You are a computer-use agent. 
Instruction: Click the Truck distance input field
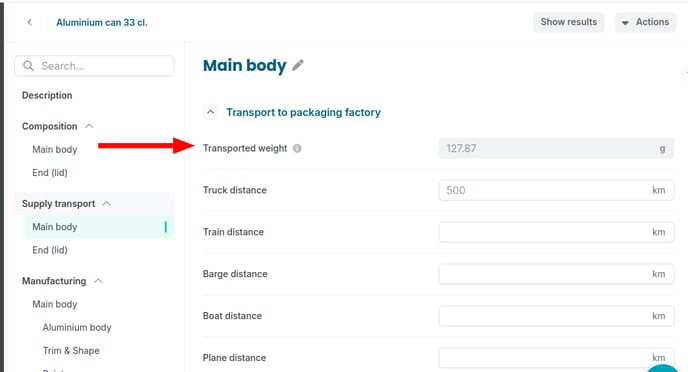(556, 190)
